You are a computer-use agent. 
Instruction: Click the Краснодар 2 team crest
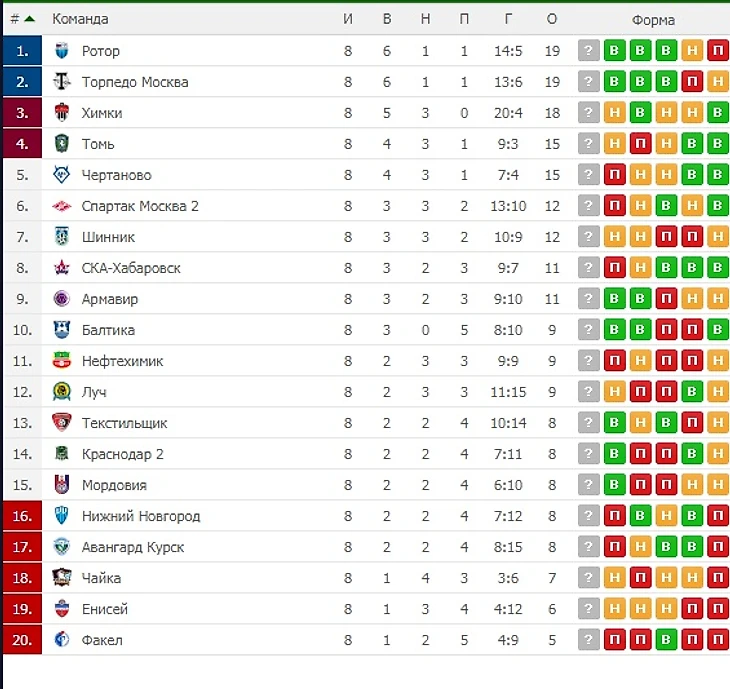(62, 454)
